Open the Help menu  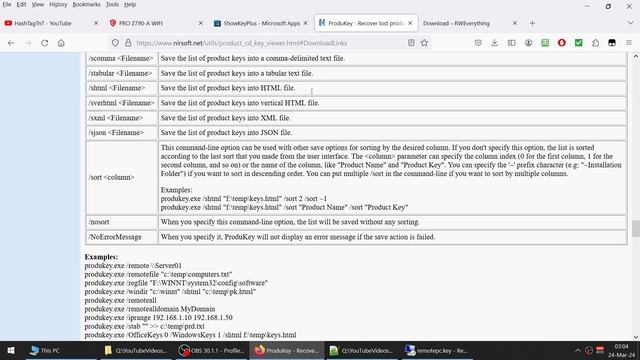pyautogui.click(x=130, y=4)
